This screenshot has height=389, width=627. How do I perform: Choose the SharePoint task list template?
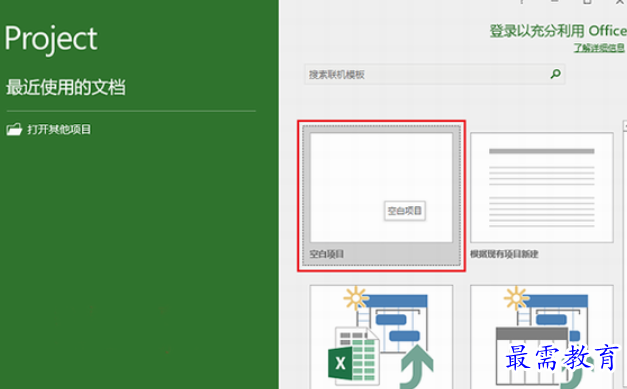pos(541,337)
